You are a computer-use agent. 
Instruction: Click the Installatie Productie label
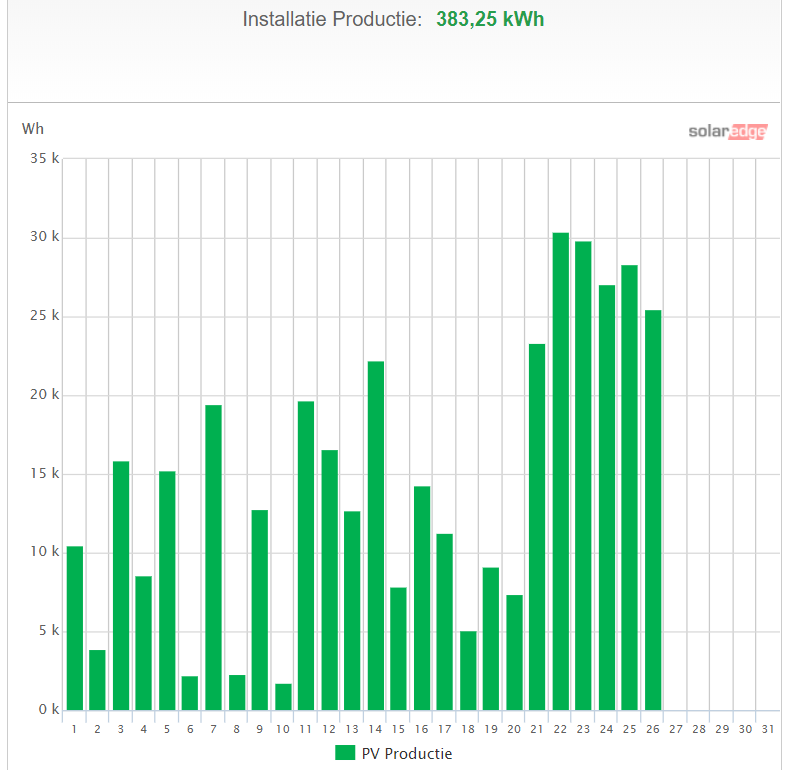tap(332, 20)
